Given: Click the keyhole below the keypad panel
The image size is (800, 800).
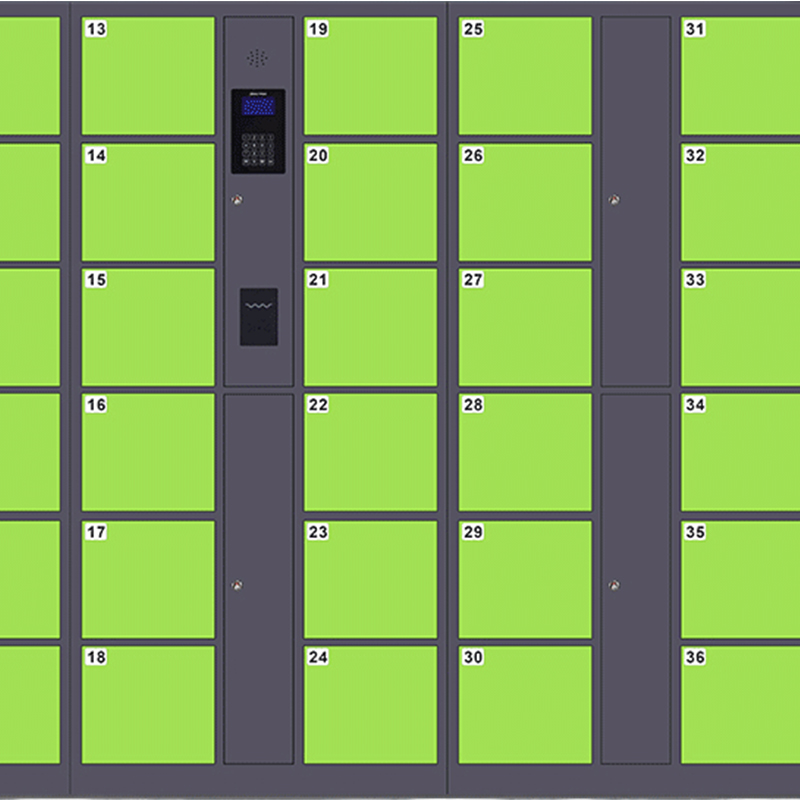Looking at the screenshot, I should point(236,200).
